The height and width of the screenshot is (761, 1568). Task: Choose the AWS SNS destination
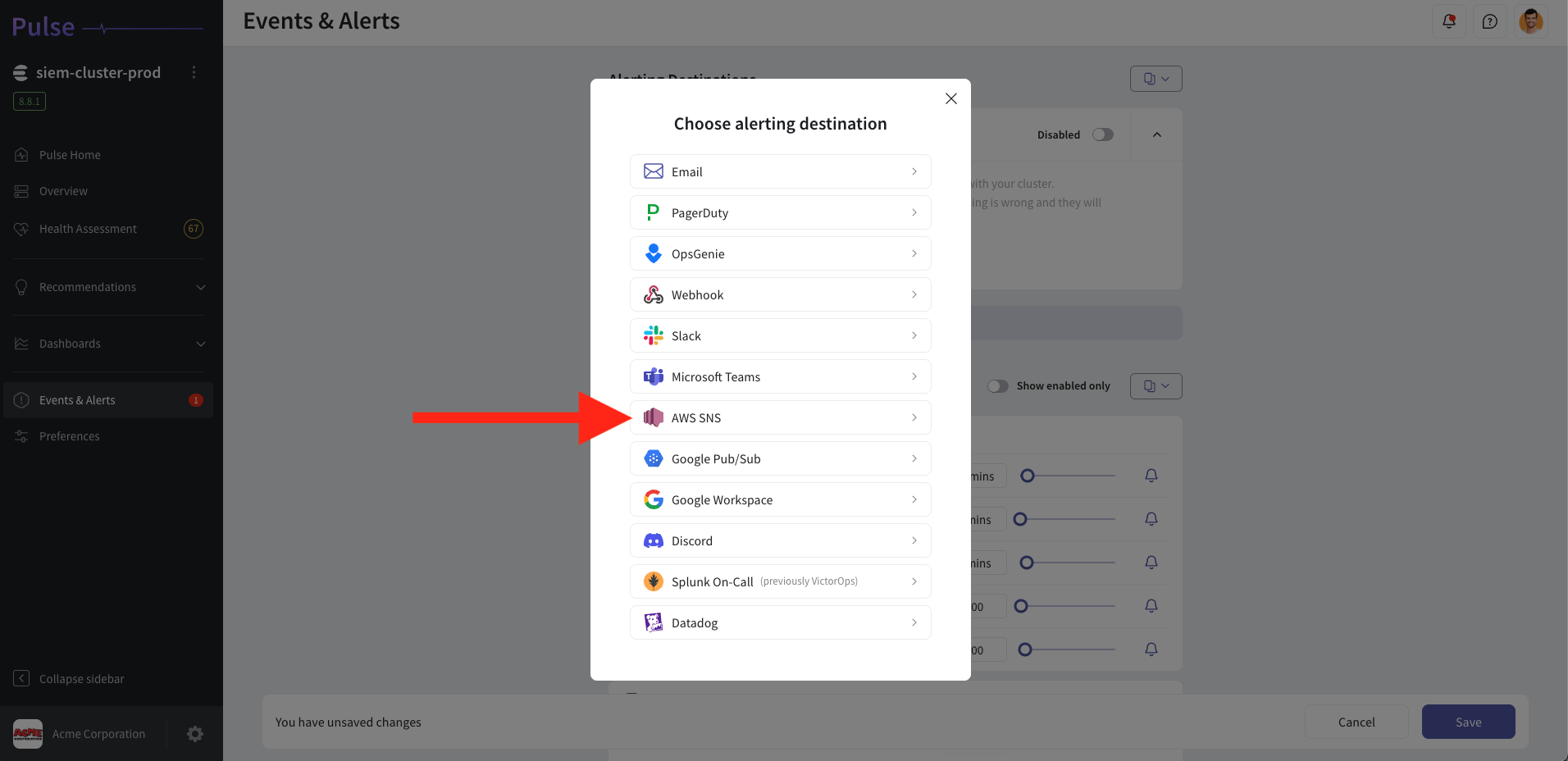(779, 417)
